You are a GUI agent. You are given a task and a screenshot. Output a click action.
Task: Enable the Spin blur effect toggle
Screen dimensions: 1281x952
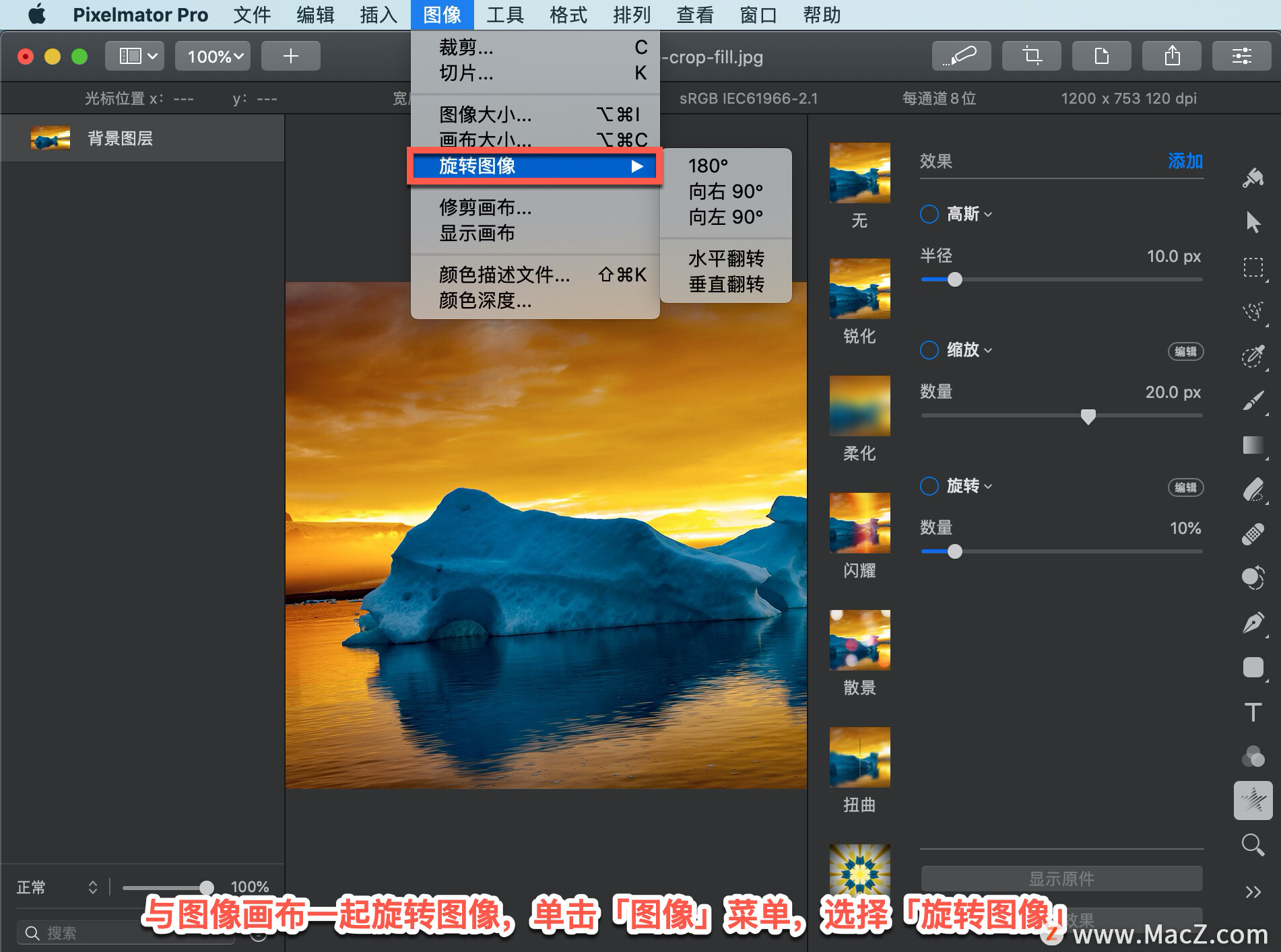point(929,486)
